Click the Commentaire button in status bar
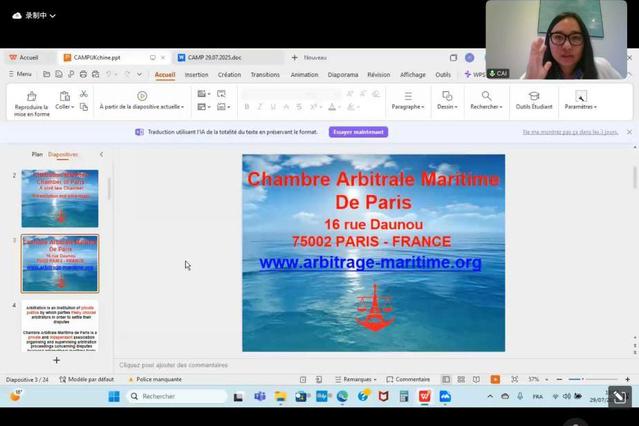Screen dimensions: 639x426 point(408,379)
